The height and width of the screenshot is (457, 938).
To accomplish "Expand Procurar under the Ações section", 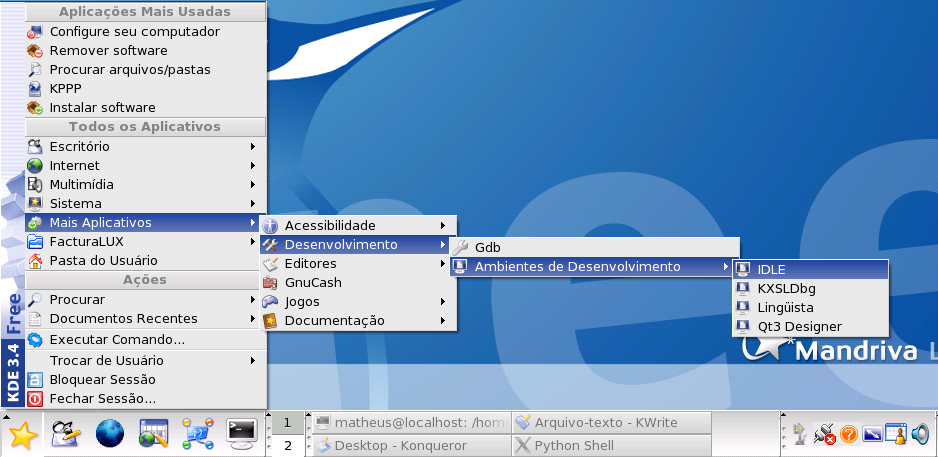I will 145,299.
